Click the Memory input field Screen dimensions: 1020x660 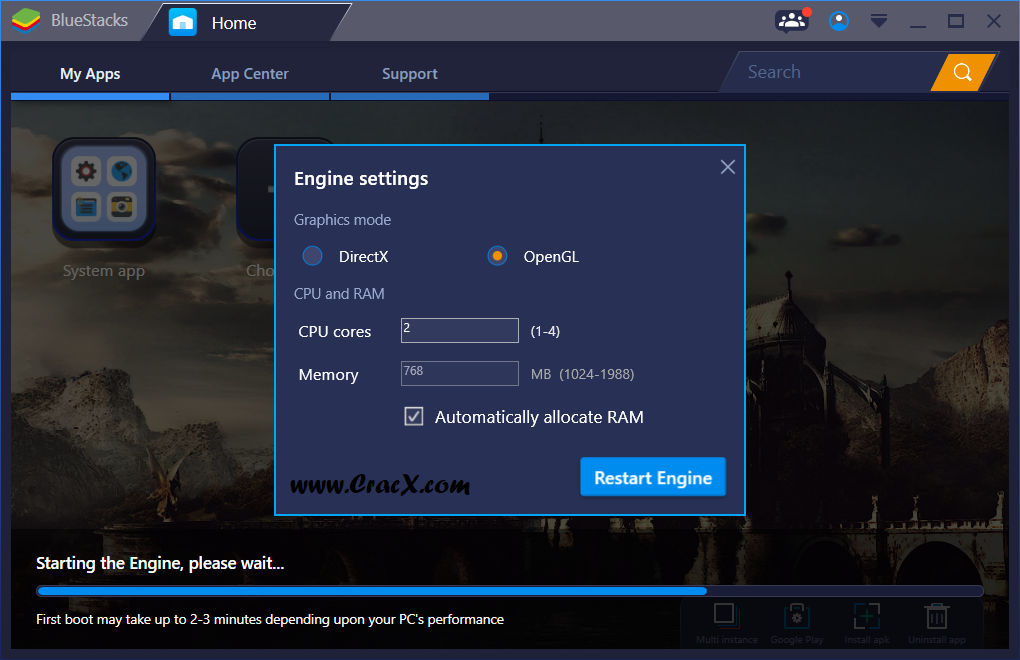(460, 373)
